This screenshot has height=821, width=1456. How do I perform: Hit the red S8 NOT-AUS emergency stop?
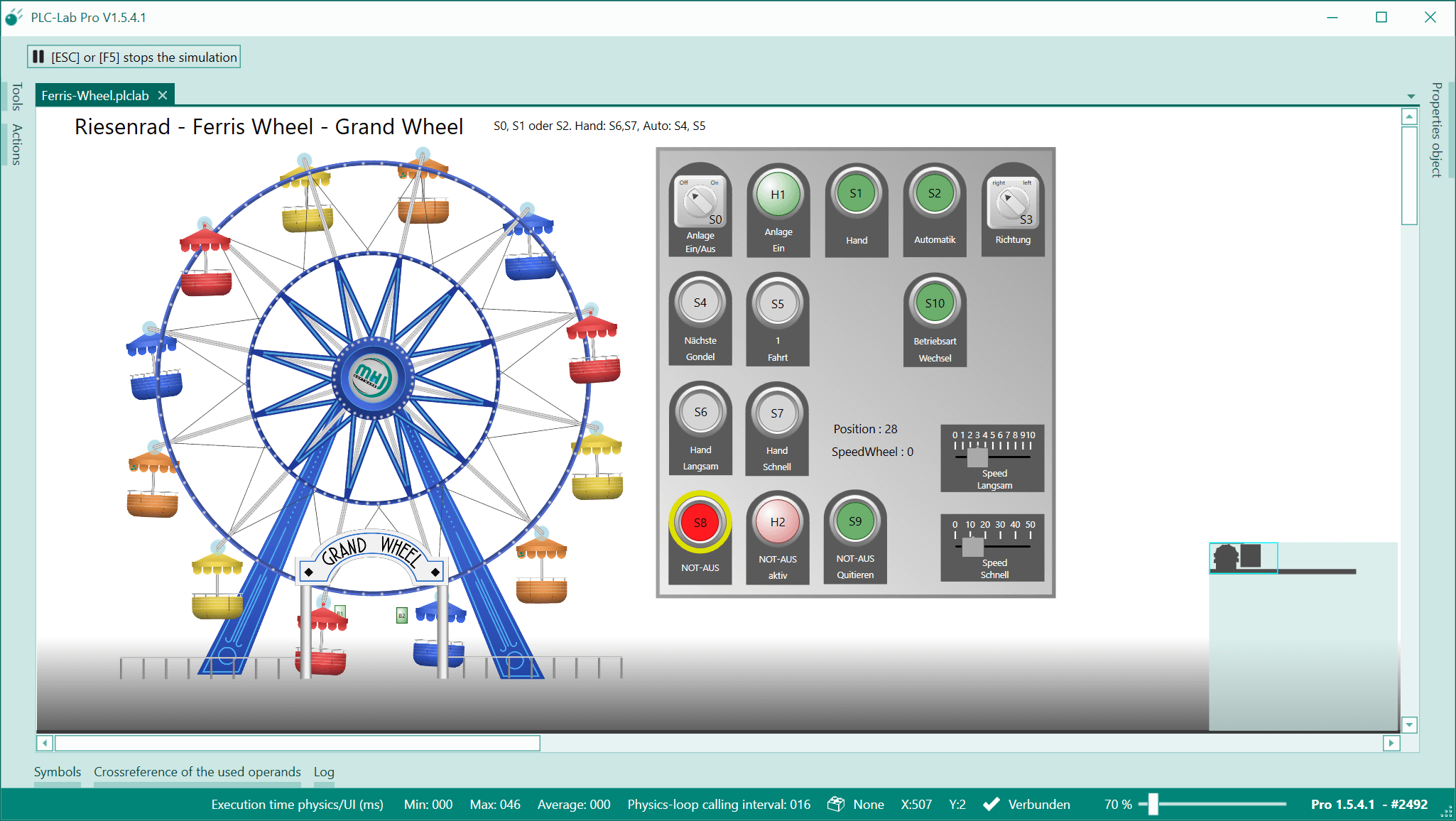[x=700, y=523]
